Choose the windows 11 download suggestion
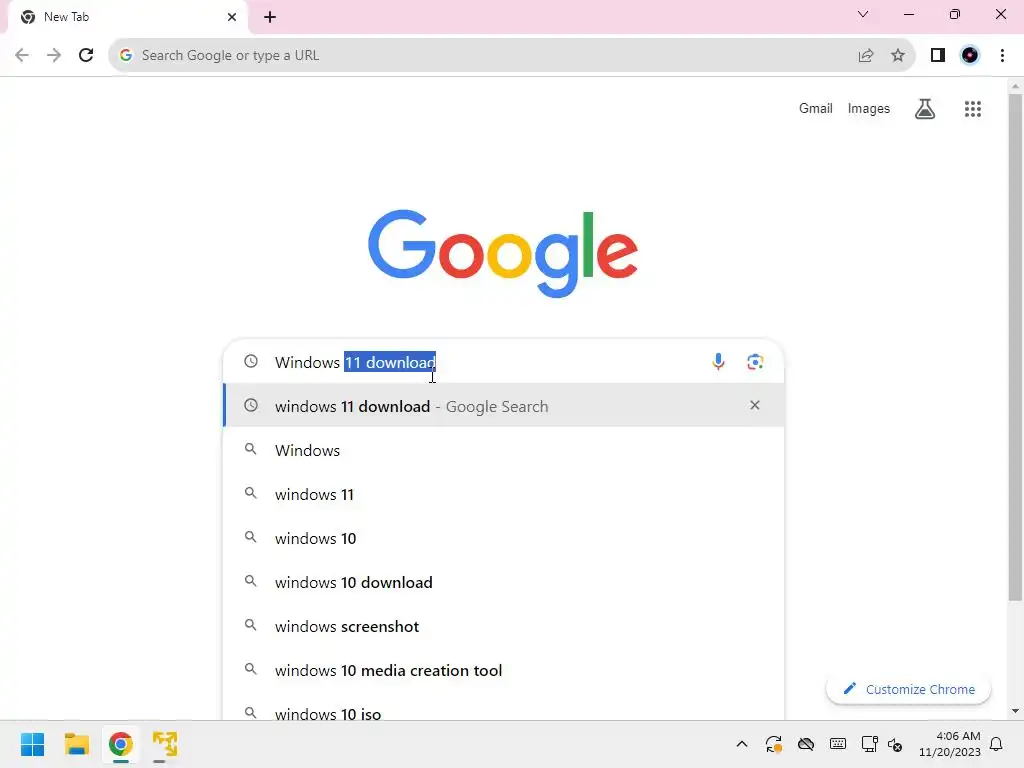Image resolution: width=1024 pixels, height=768 pixels. tap(504, 406)
